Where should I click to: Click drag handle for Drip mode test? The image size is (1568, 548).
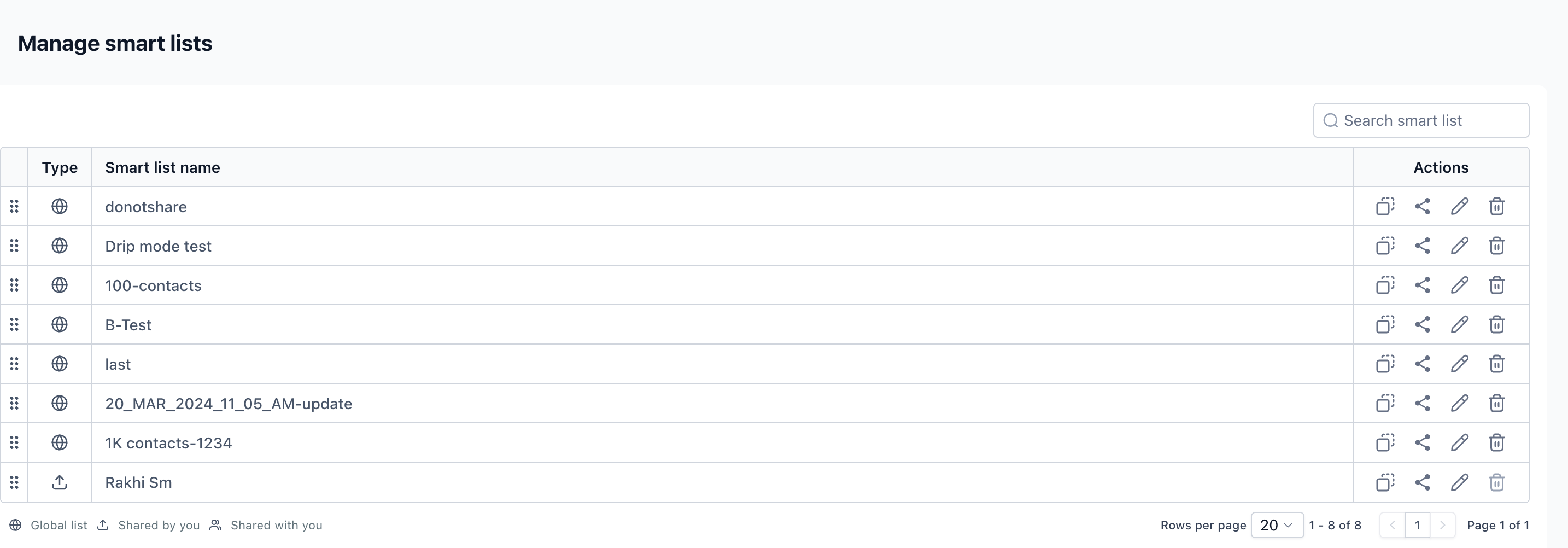pyautogui.click(x=15, y=246)
